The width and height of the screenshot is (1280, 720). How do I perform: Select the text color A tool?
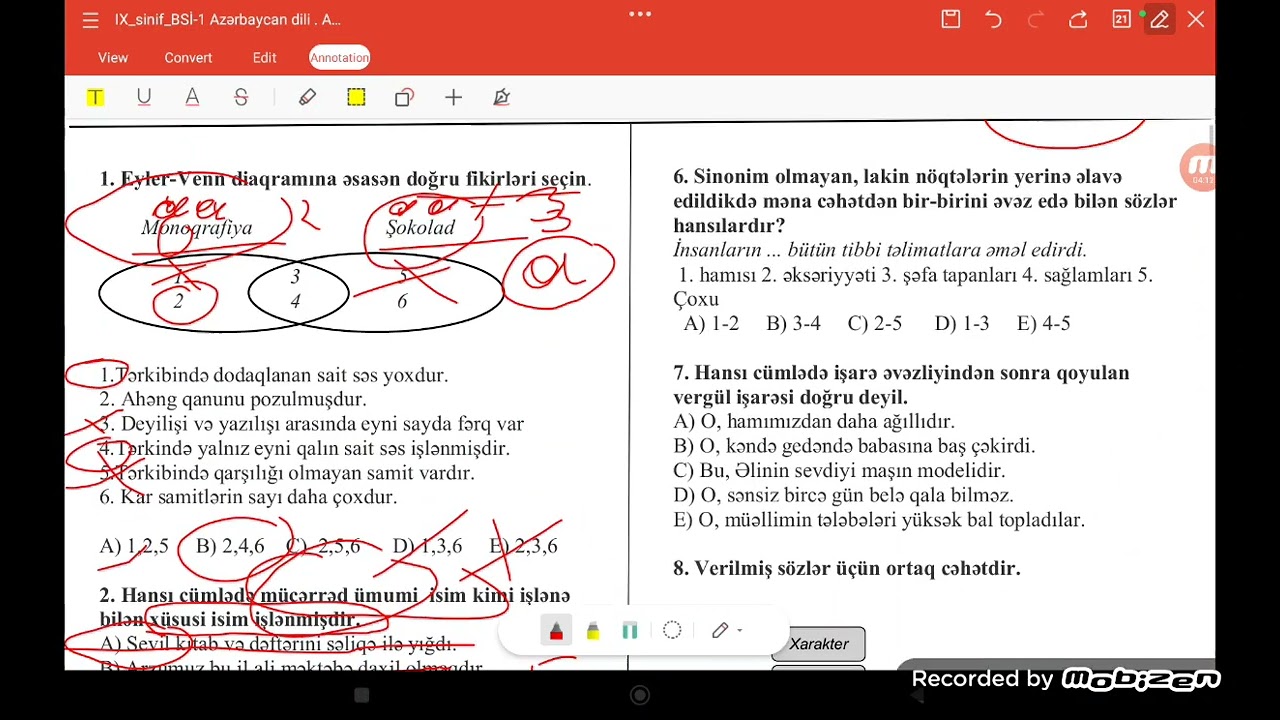192,97
